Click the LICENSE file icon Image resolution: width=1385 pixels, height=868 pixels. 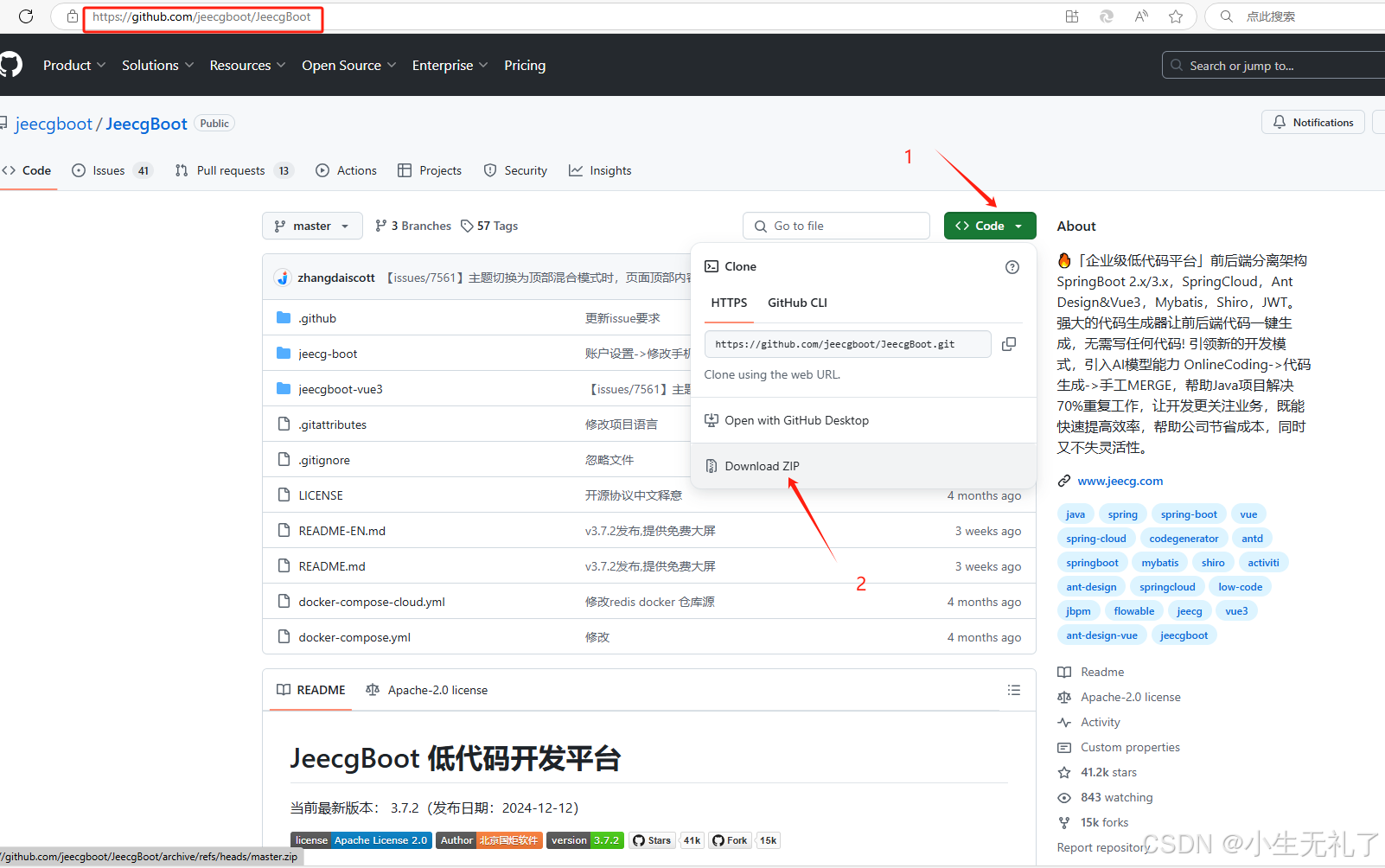coord(284,495)
